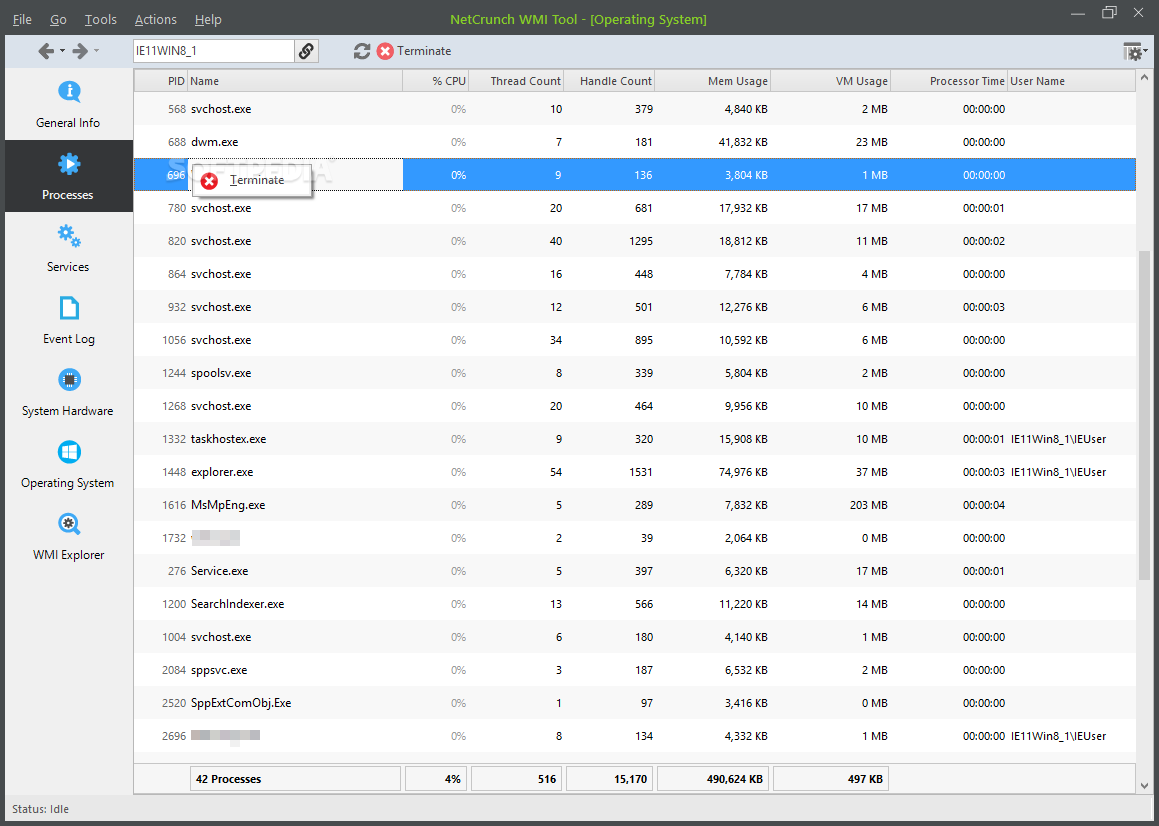Select the Processes sidebar icon
The width and height of the screenshot is (1159, 826).
pyautogui.click(x=69, y=163)
